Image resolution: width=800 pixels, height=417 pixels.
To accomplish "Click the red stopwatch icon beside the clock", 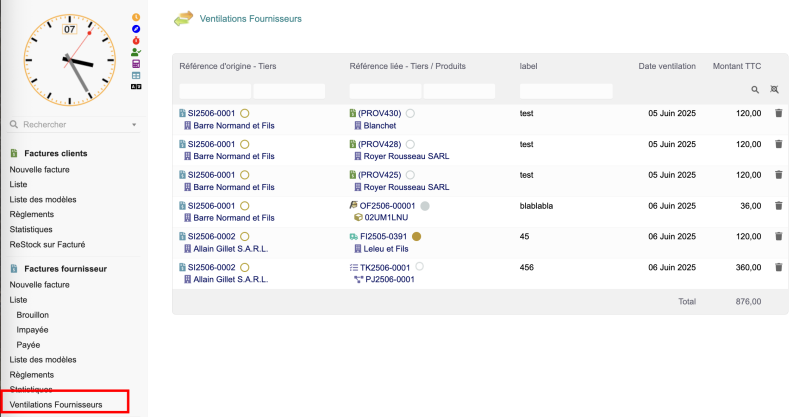I will tap(136, 40).
